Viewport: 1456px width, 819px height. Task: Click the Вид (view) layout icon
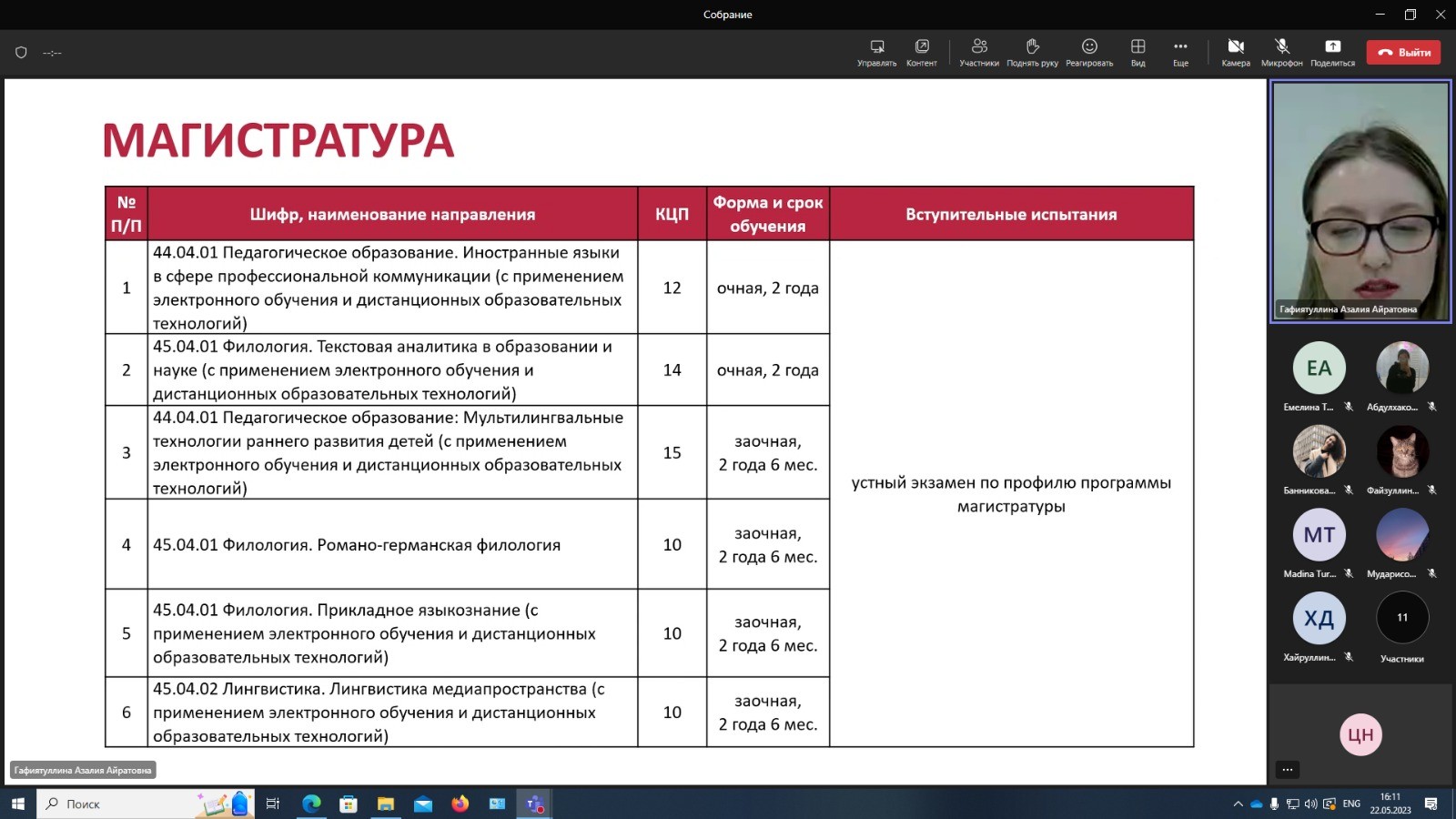click(1137, 52)
